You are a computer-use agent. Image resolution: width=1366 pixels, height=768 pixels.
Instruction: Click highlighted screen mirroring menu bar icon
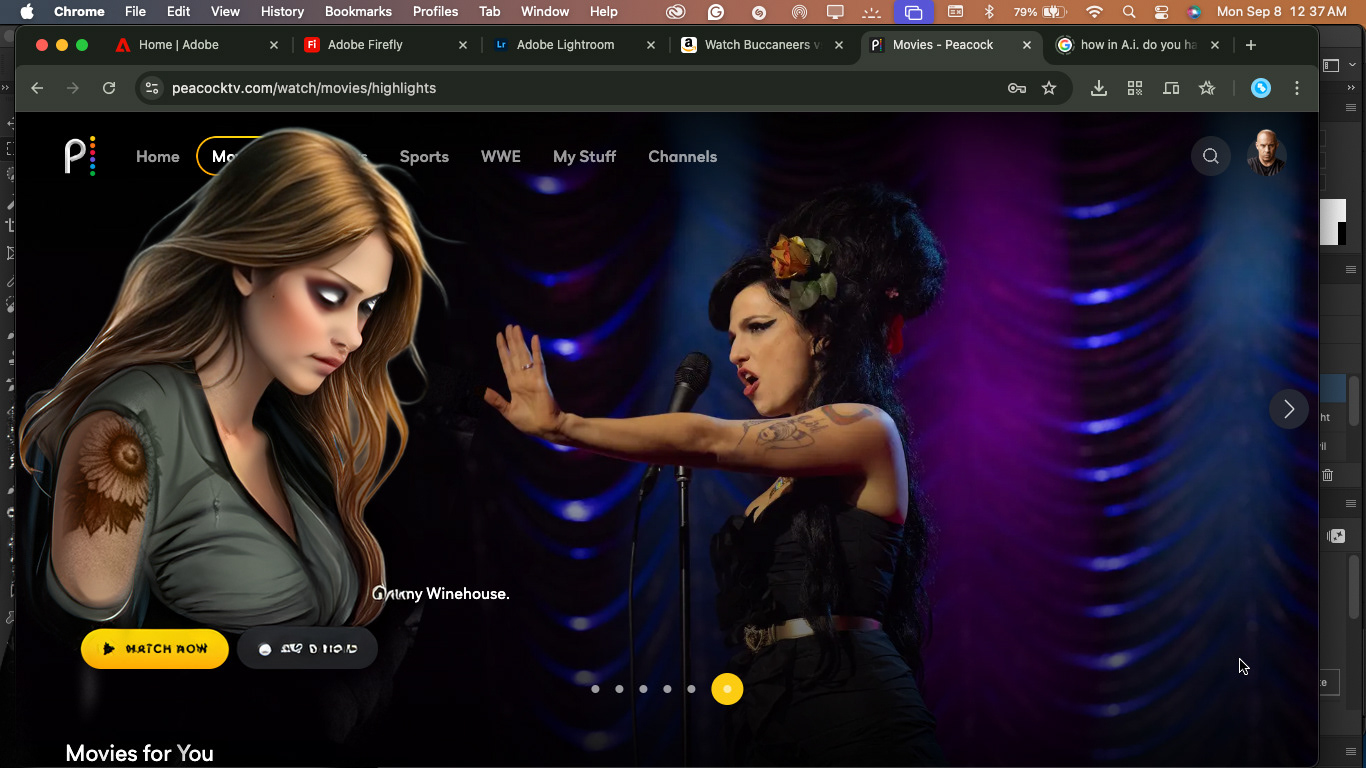click(x=913, y=12)
